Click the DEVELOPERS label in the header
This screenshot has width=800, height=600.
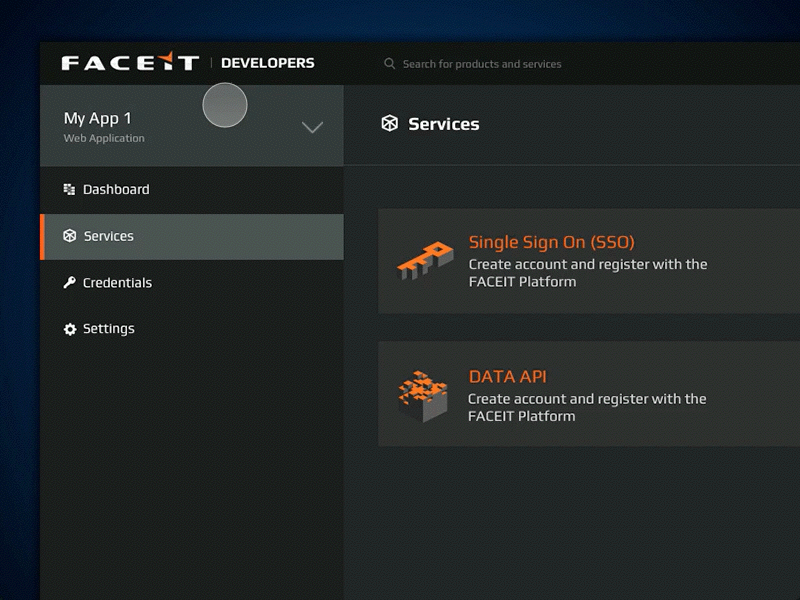267,63
